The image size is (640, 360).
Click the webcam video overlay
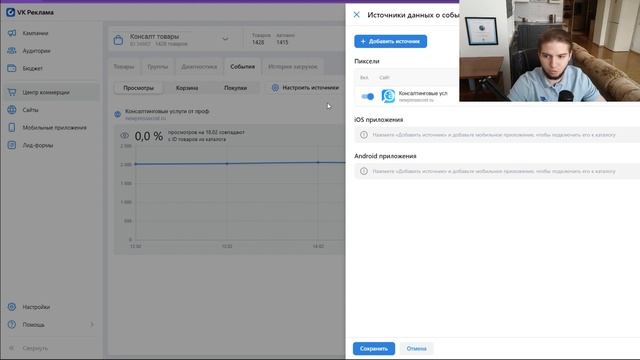(549, 51)
